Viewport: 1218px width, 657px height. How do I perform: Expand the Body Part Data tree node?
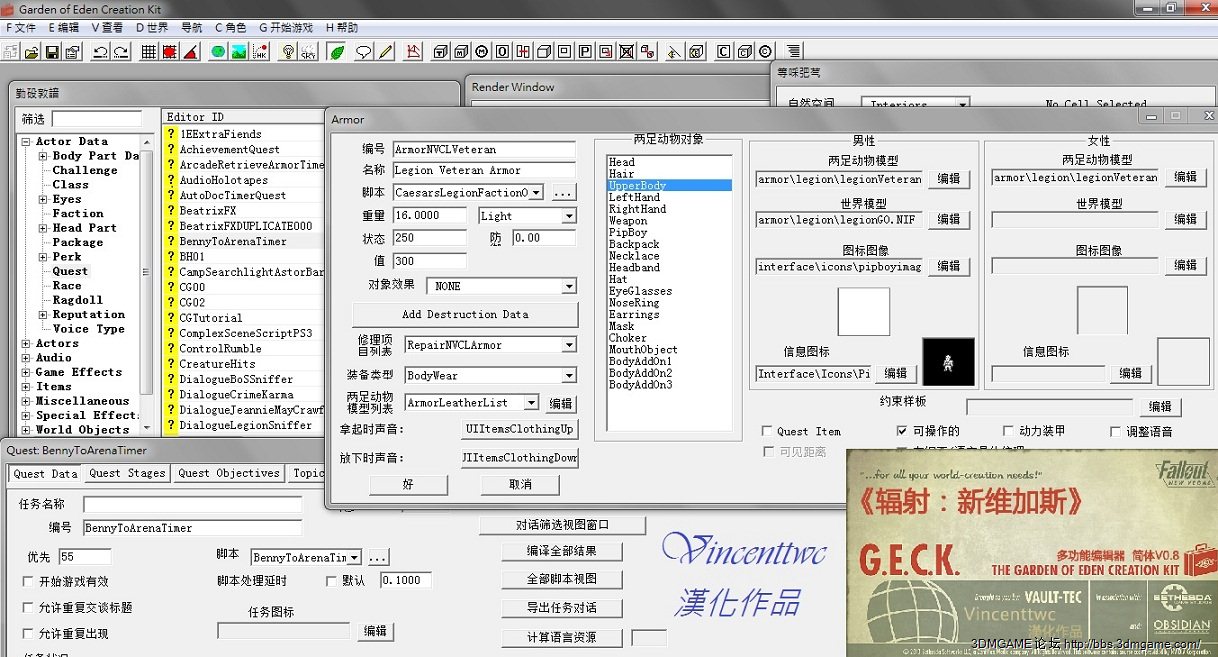43,156
